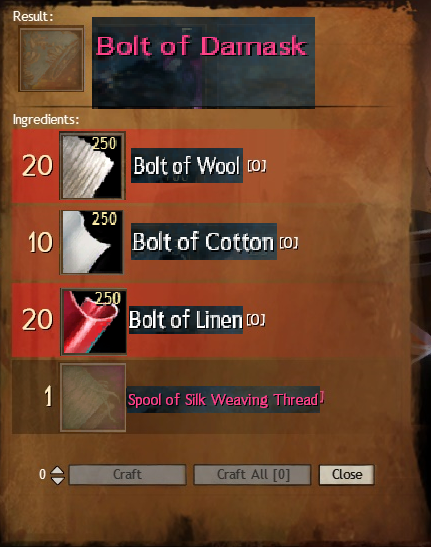Click the red Bolt of Linen icon
The image size is (432, 548).
click(x=93, y=322)
